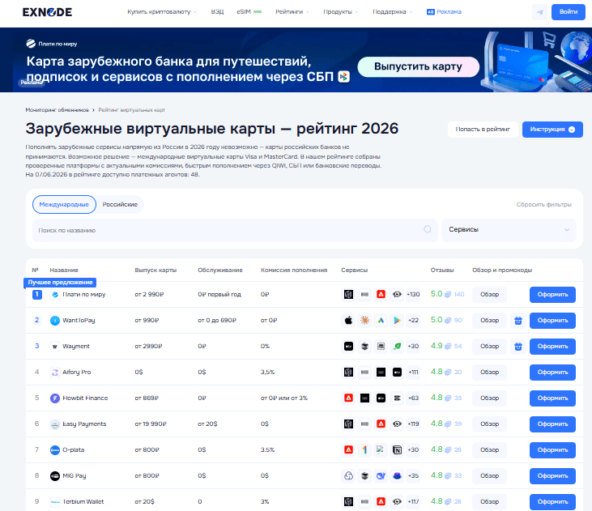
Task: Open gift promo icon for Wayment
Action: click(x=518, y=346)
